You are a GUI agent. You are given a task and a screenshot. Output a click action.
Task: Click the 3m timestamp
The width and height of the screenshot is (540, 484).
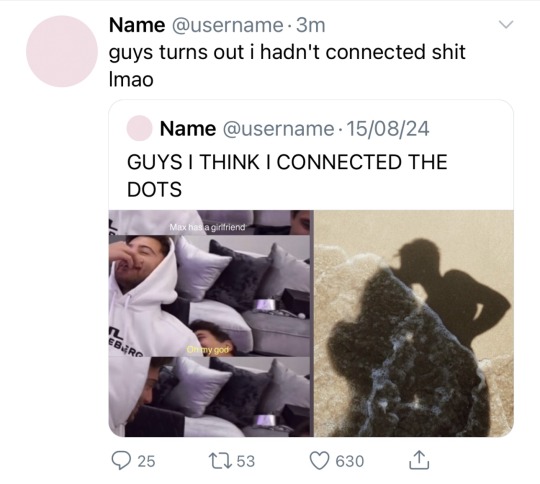coord(310,25)
